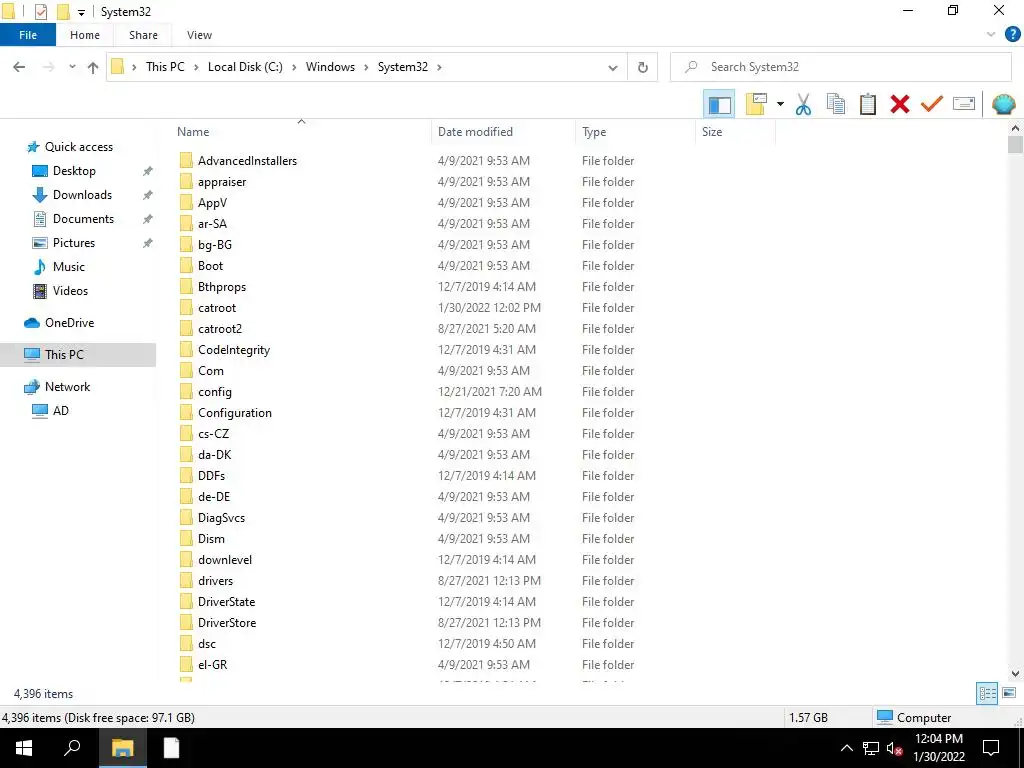Click the e-mail envelope toolbar icon
1024x768 pixels.
point(964,104)
